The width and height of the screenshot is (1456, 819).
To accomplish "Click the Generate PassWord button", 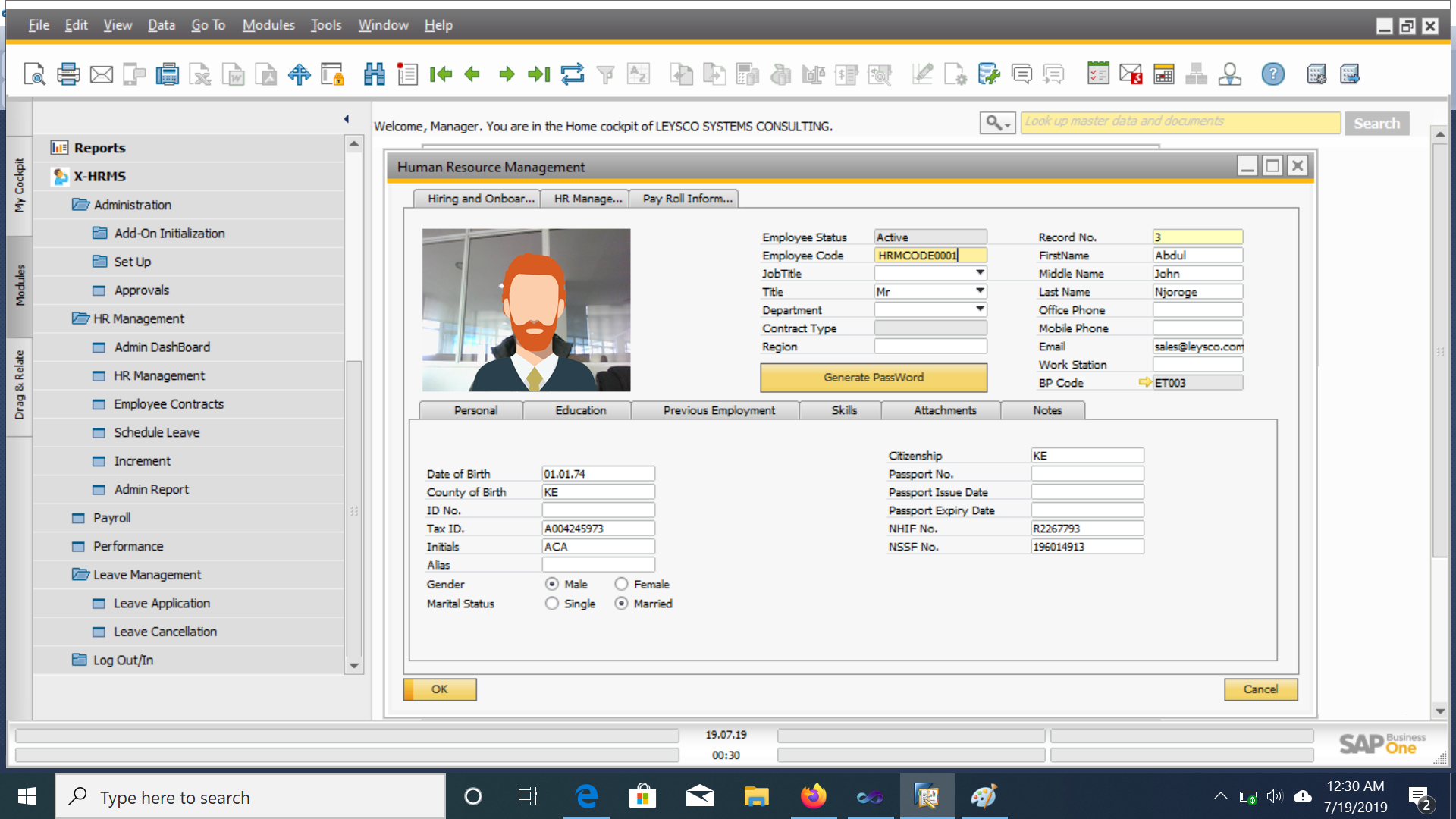I will 874,377.
